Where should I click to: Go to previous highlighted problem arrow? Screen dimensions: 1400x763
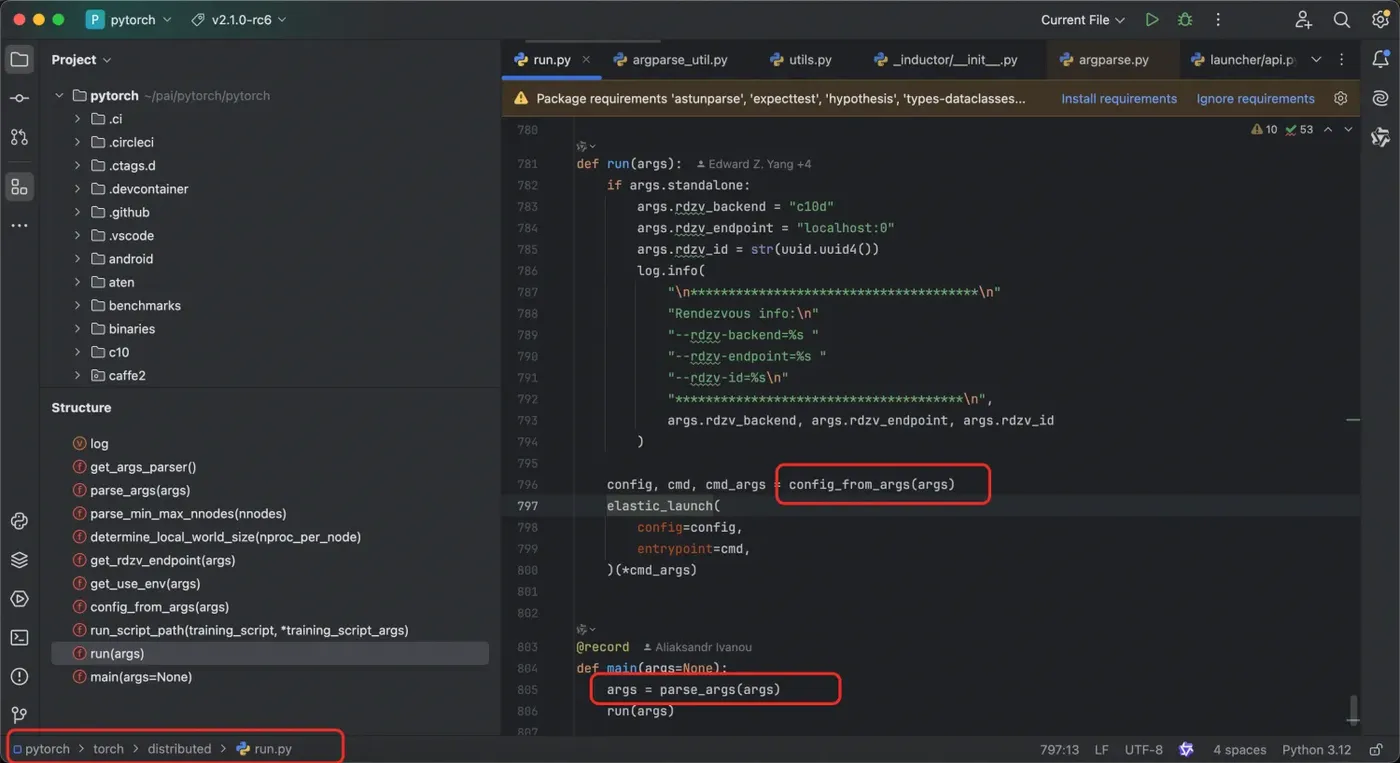[x=1328, y=130]
